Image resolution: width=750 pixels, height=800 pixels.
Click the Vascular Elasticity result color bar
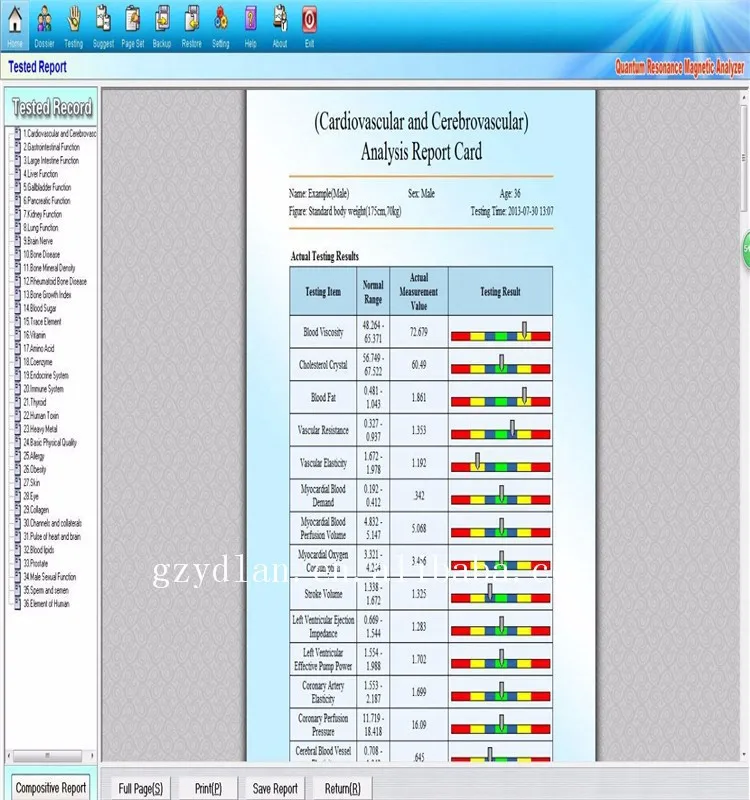click(x=501, y=467)
